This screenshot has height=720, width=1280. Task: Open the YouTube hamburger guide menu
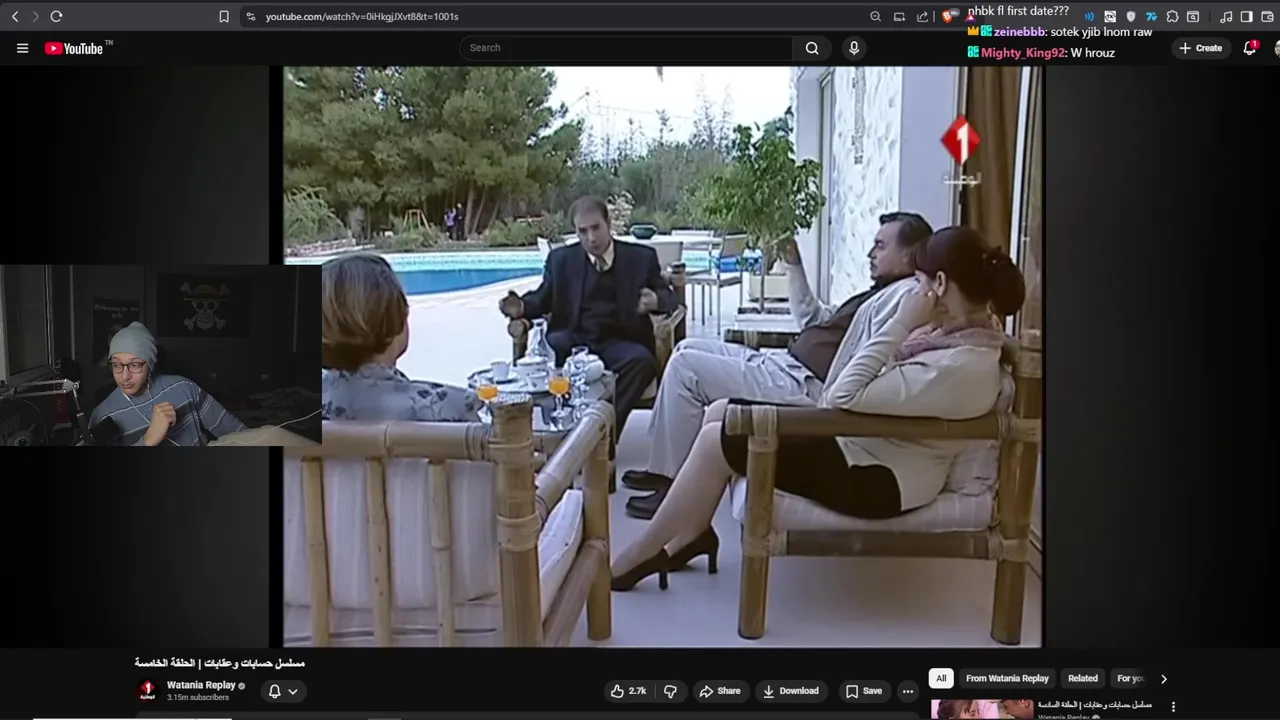coord(22,48)
